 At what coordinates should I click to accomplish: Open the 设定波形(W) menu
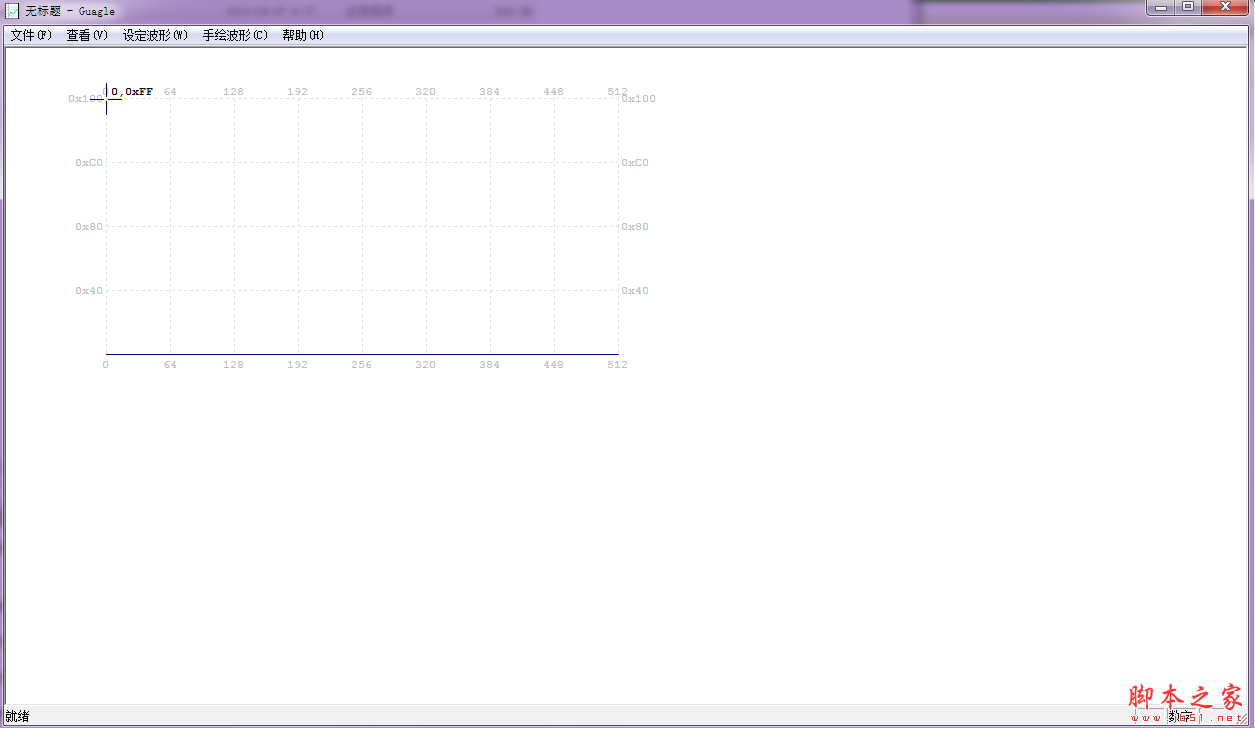point(155,35)
